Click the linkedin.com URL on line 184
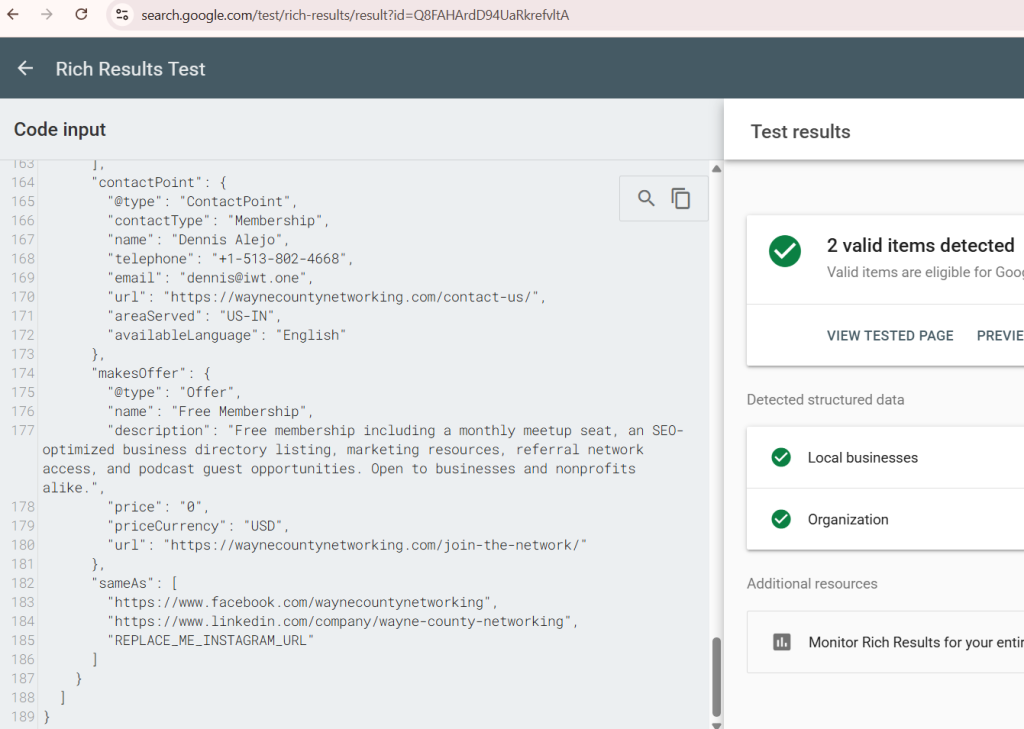This screenshot has height=729, width=1024. (x=339, y=621)
